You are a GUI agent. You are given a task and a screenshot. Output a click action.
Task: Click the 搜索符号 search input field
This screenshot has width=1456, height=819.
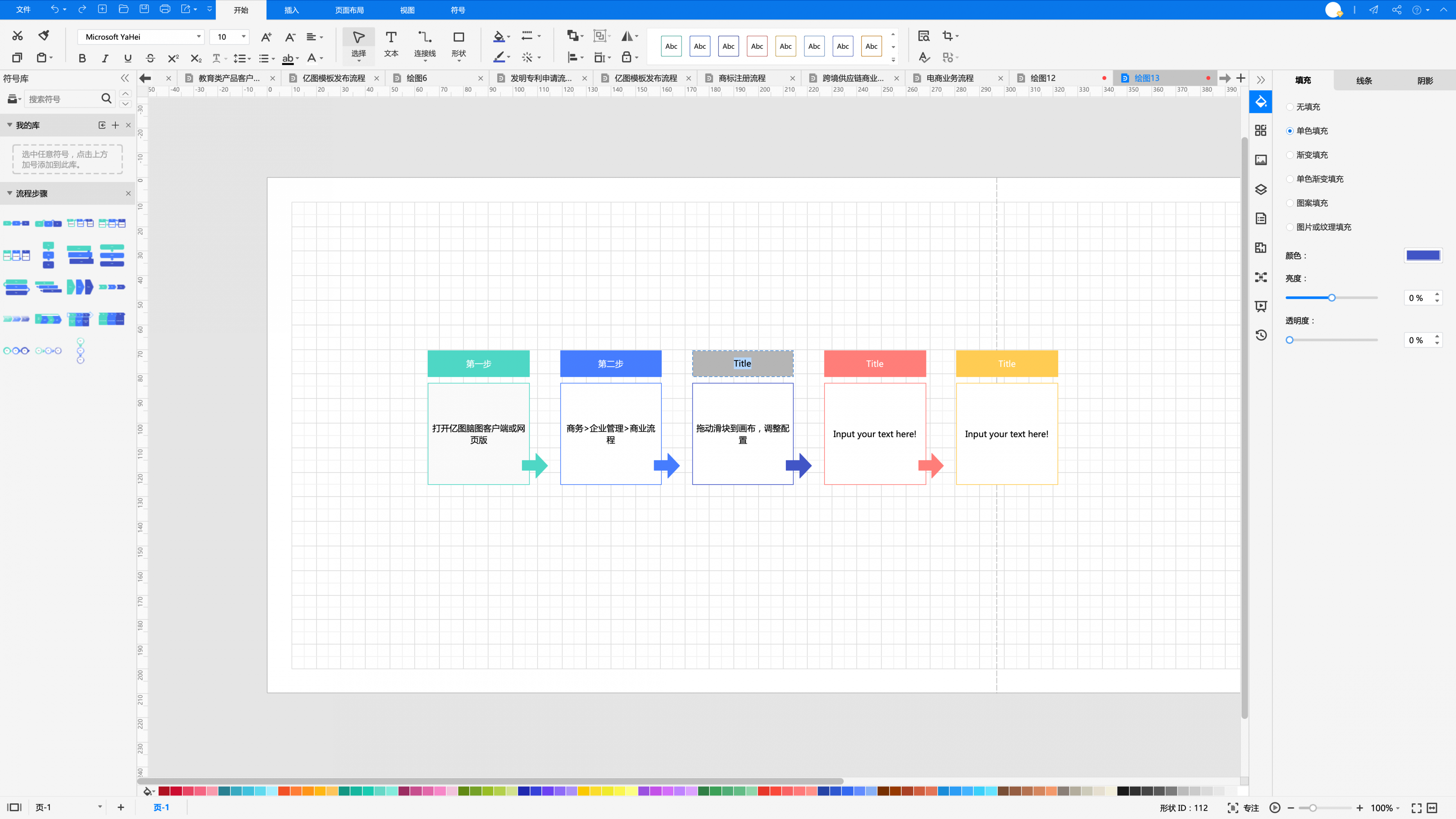[62, 99]
